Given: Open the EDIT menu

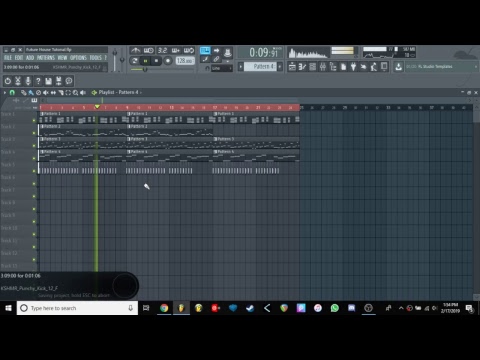Looking at the screenshot, I should pyautogui.click(x=19, y=58).
